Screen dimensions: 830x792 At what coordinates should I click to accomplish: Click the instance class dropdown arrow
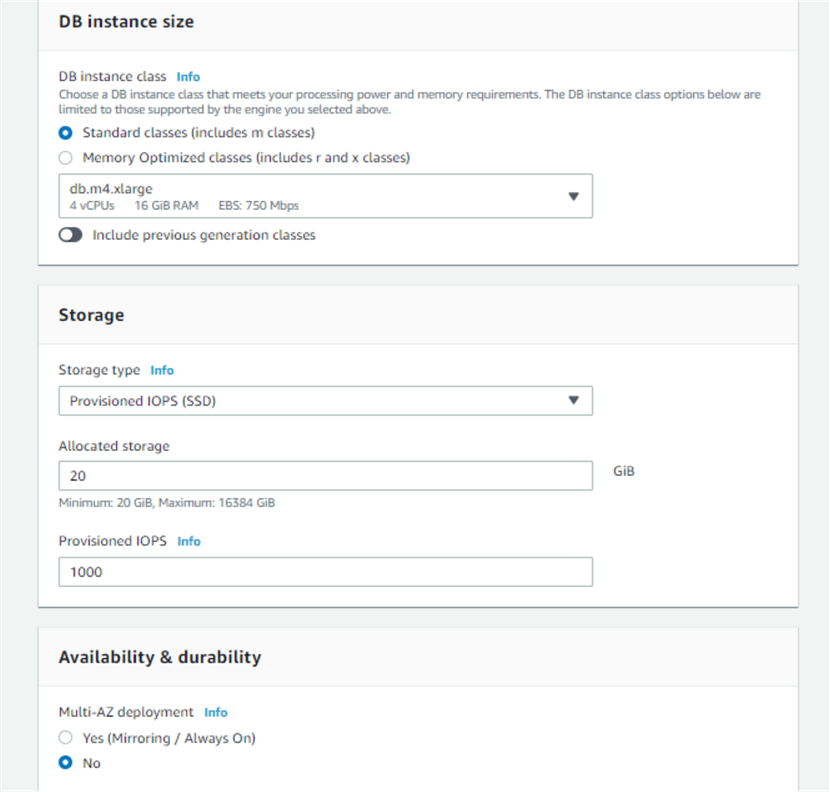[573, 196]
